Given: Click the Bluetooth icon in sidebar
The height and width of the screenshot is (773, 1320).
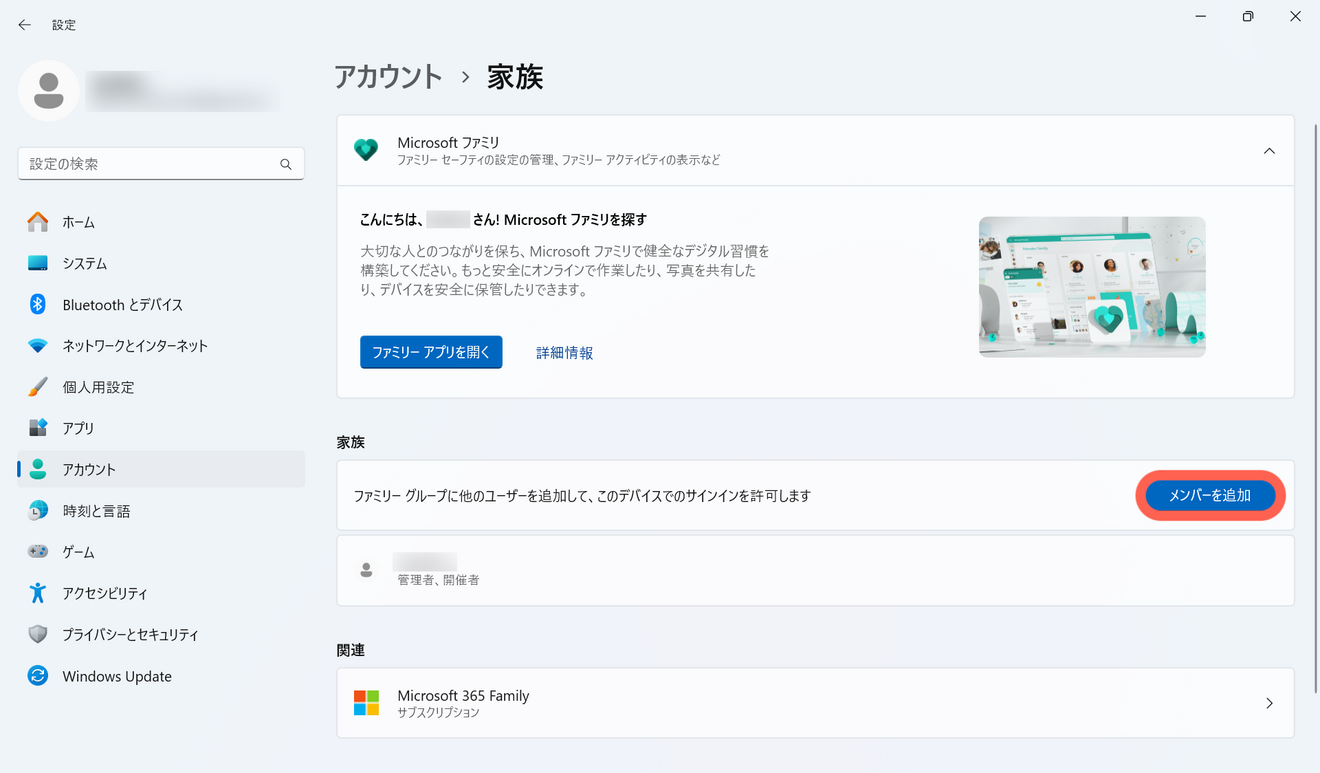Looking at the screenshot, I should [38, 304].
